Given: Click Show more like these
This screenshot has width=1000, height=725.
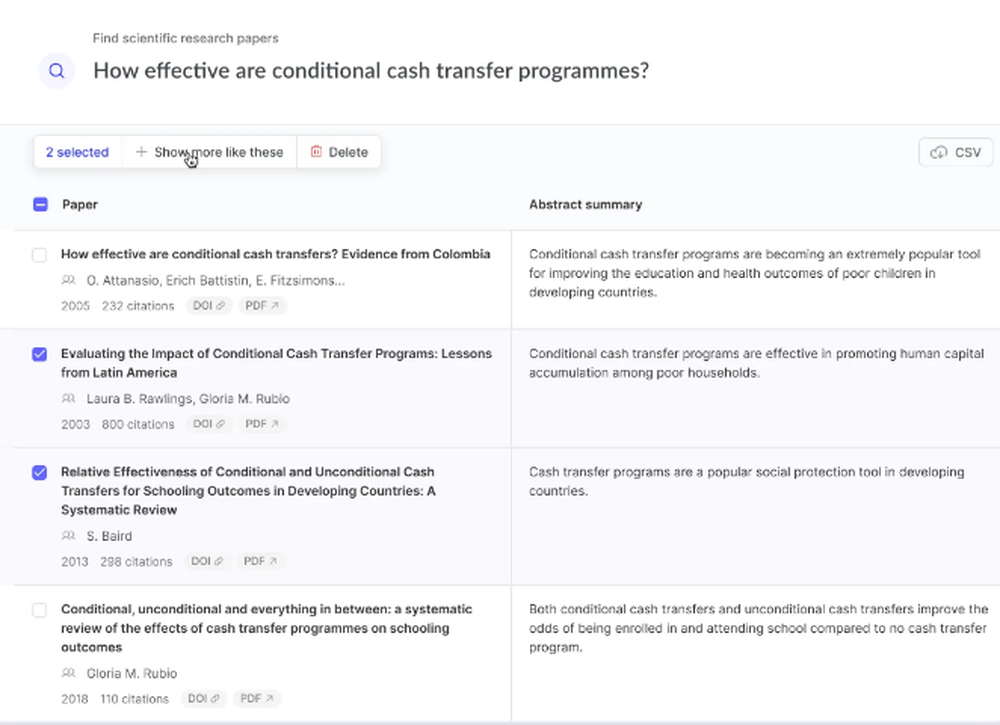Looking at the screenshot, I should pyautogui.click(x=210, y=152).
